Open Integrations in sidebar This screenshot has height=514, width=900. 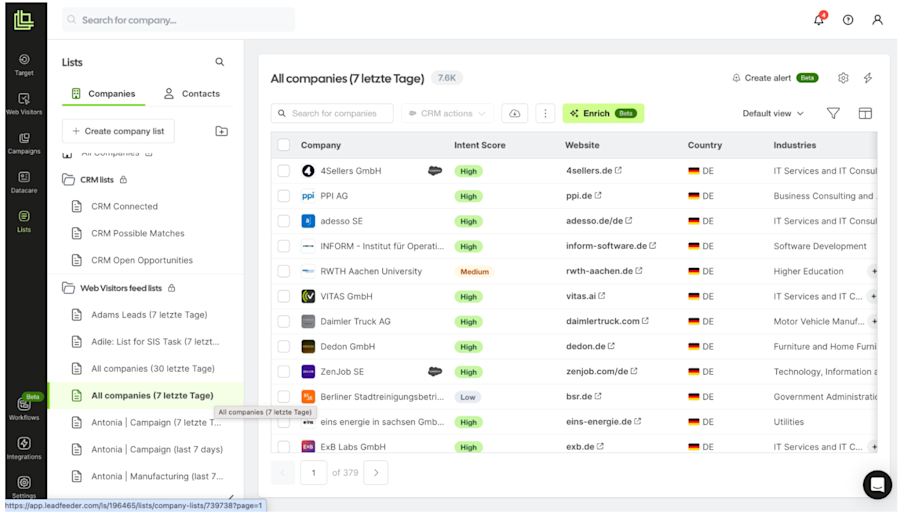24,448
